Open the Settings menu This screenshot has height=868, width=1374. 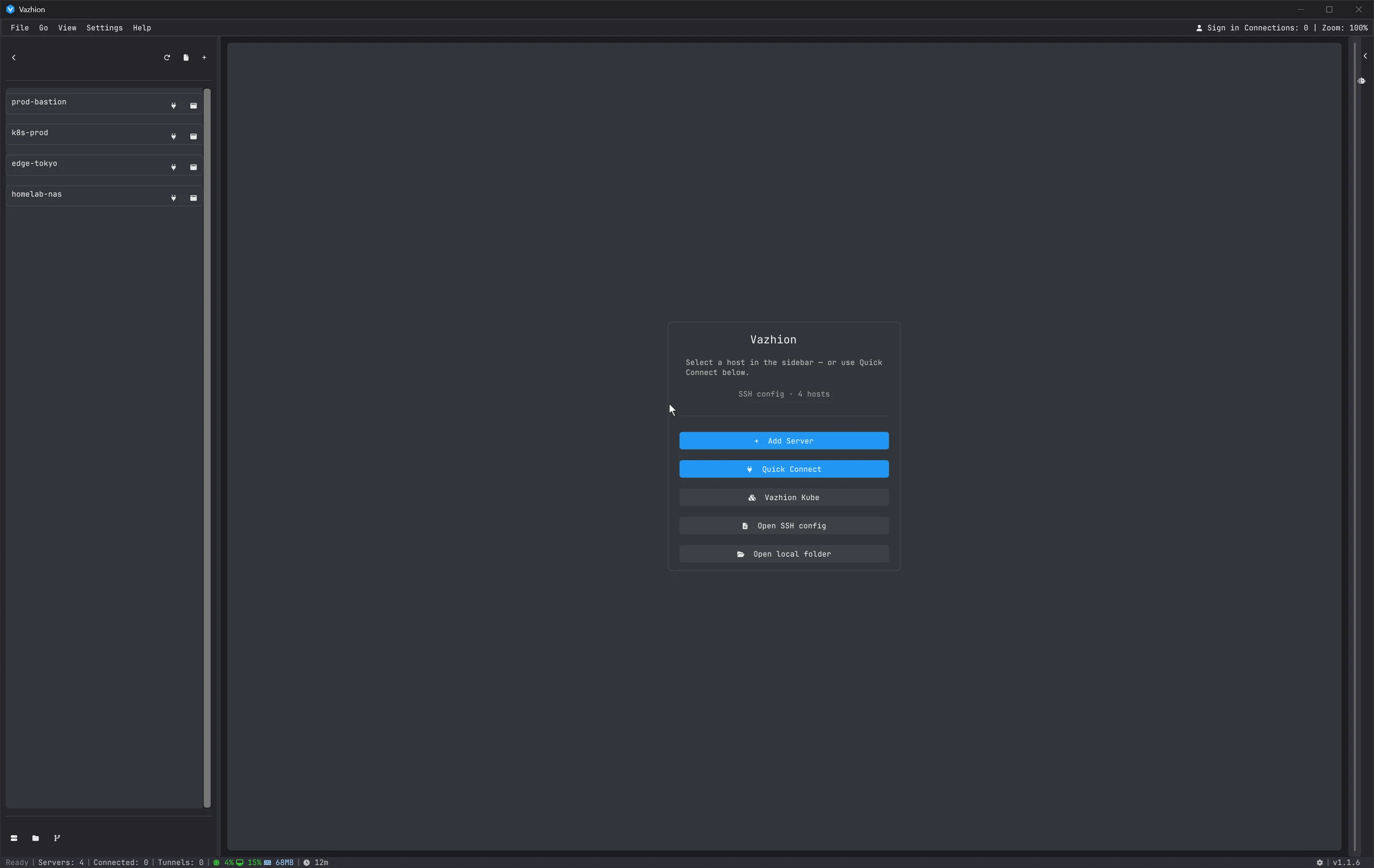pyautogui.click(x=104, y=27)
